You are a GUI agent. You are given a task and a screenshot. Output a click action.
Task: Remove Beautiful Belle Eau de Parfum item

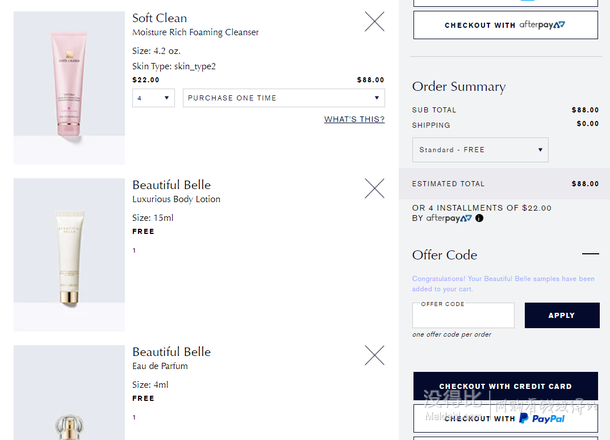(x=374, y=355)
